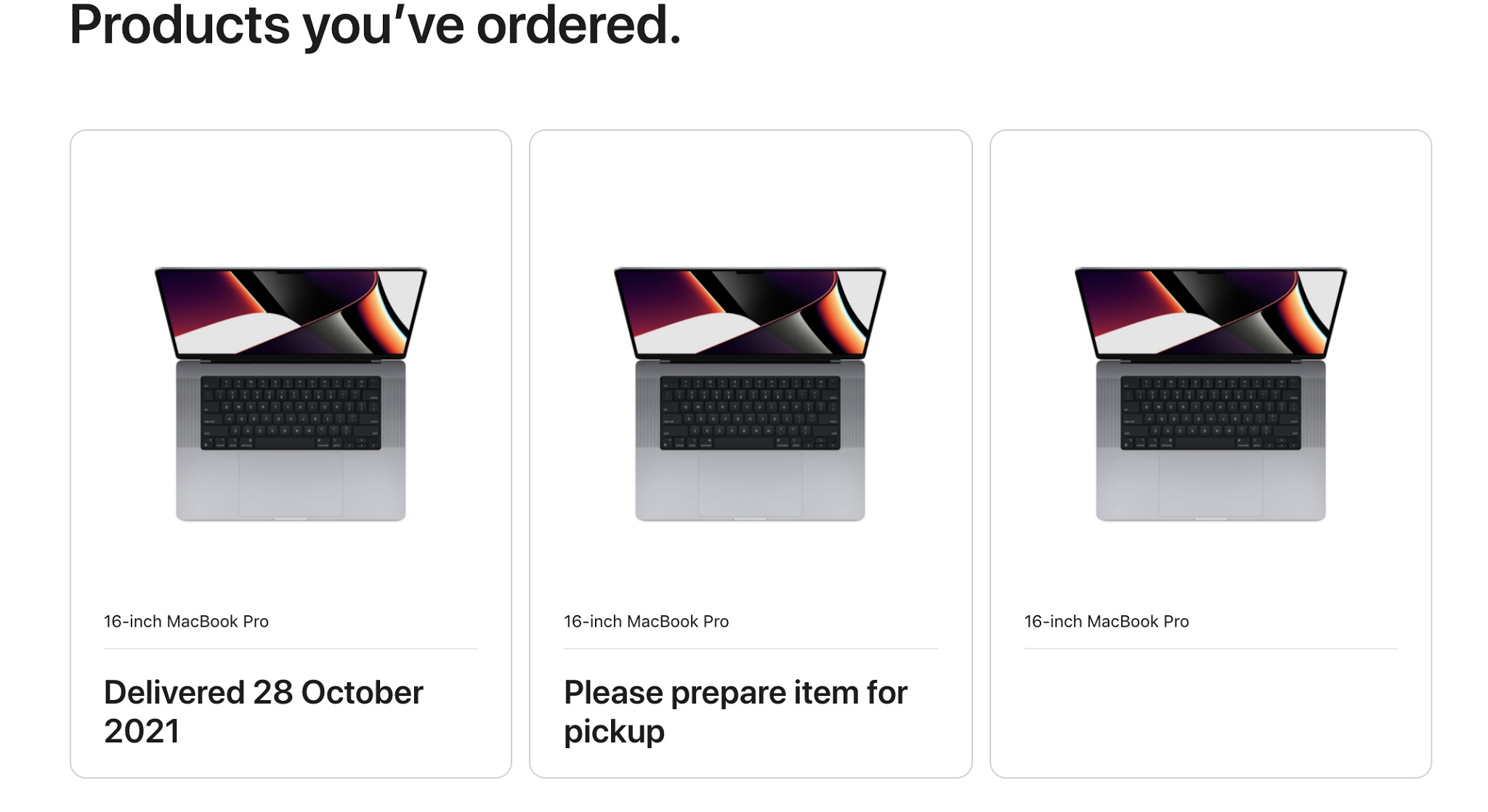Click empty status area in third card
Image resolution: width=1488 pixels, height=812 pixels.
pos(1210,712)
